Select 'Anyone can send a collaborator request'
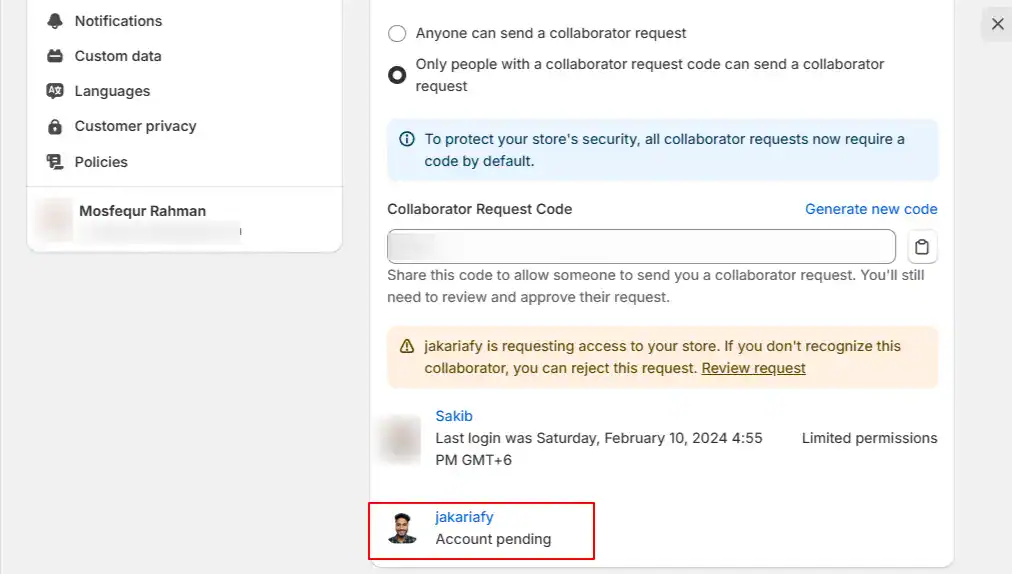Image resolution: width=1012 pixels, height=574 pixels. click(x=397, y=34)
